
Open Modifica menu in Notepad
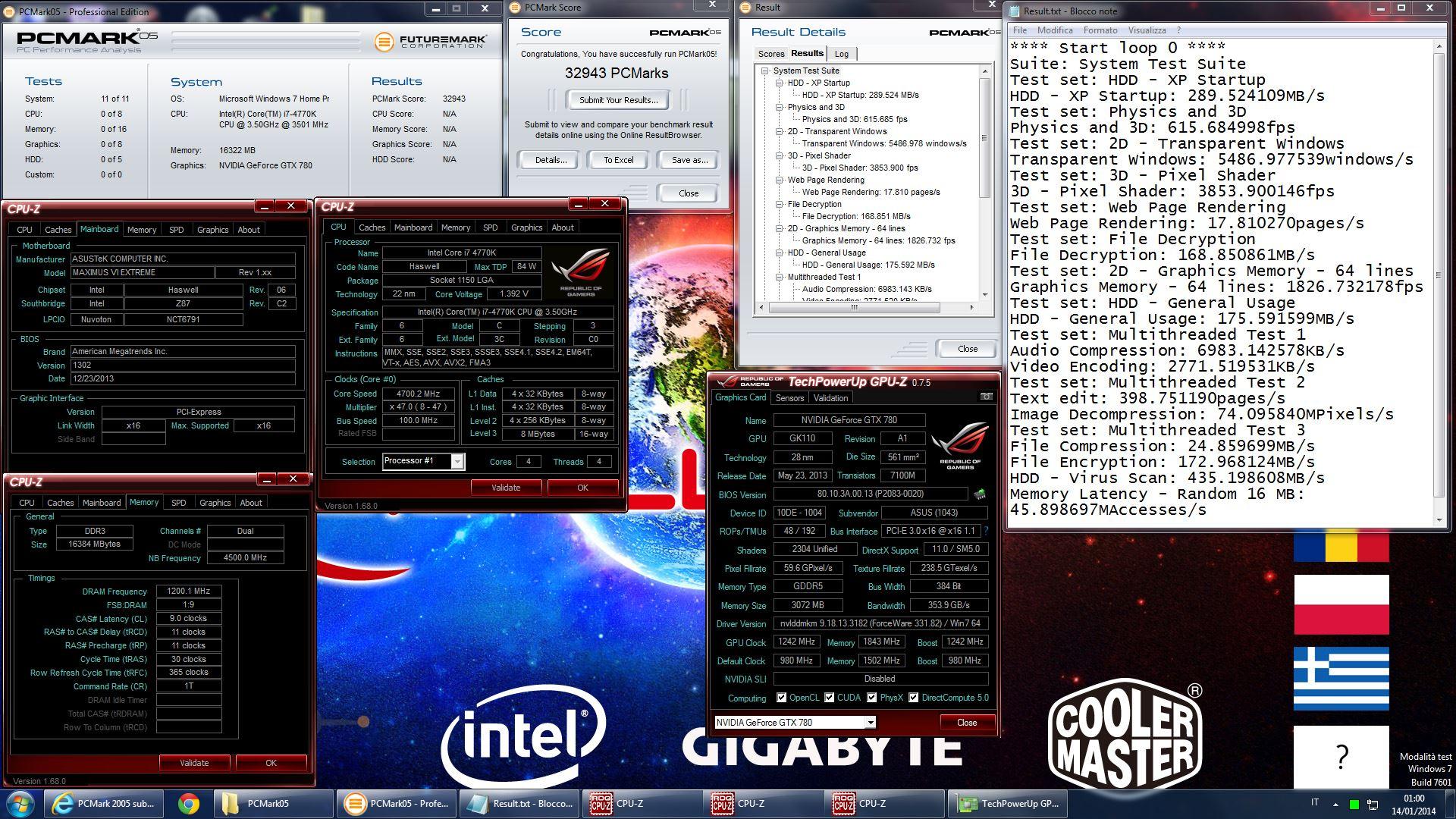coord(1055,30)
